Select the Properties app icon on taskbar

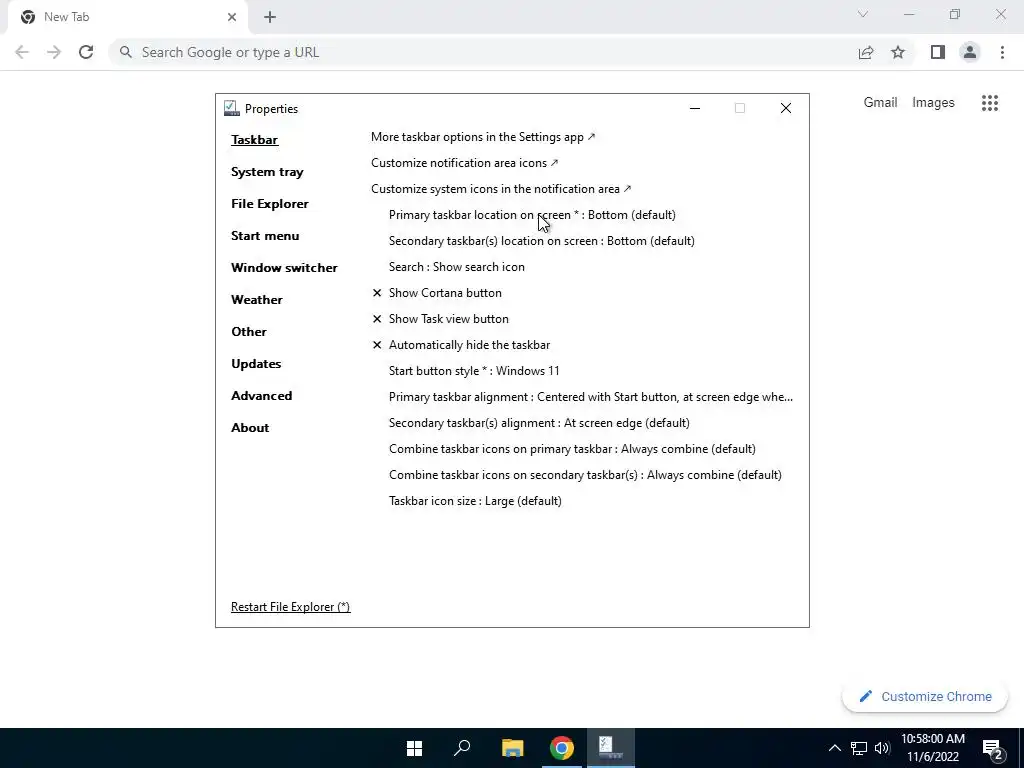coord(610,748)
